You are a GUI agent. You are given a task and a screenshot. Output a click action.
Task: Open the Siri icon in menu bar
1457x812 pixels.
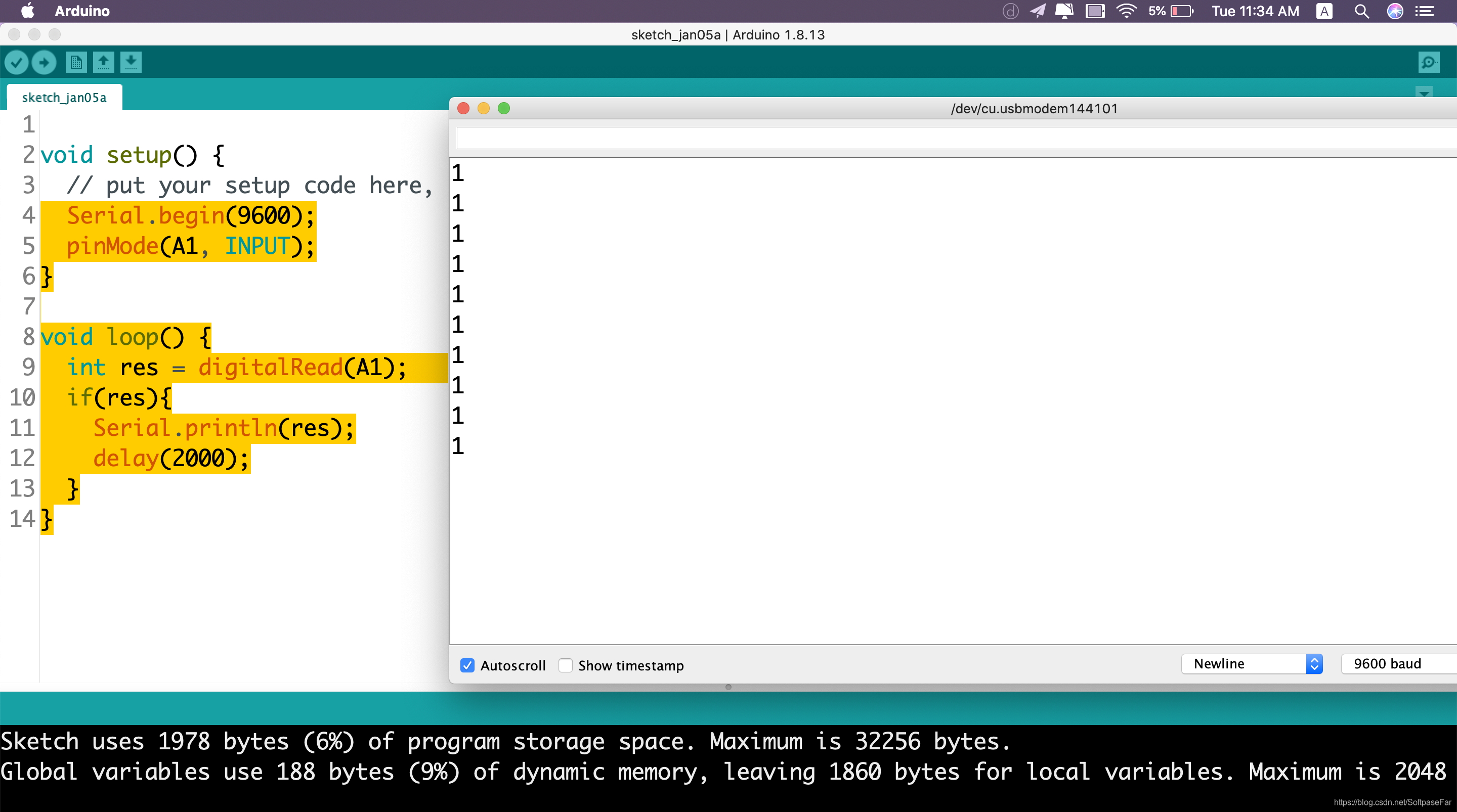(1395, 11)
